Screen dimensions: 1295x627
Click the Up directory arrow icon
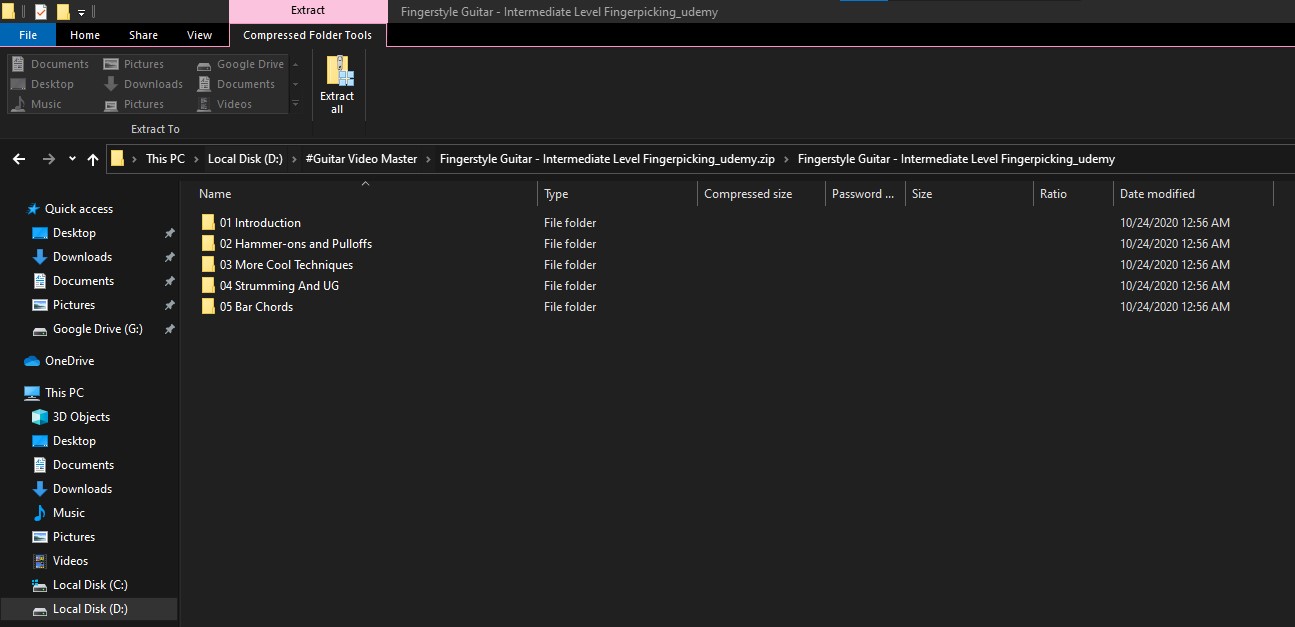(93, 159)
